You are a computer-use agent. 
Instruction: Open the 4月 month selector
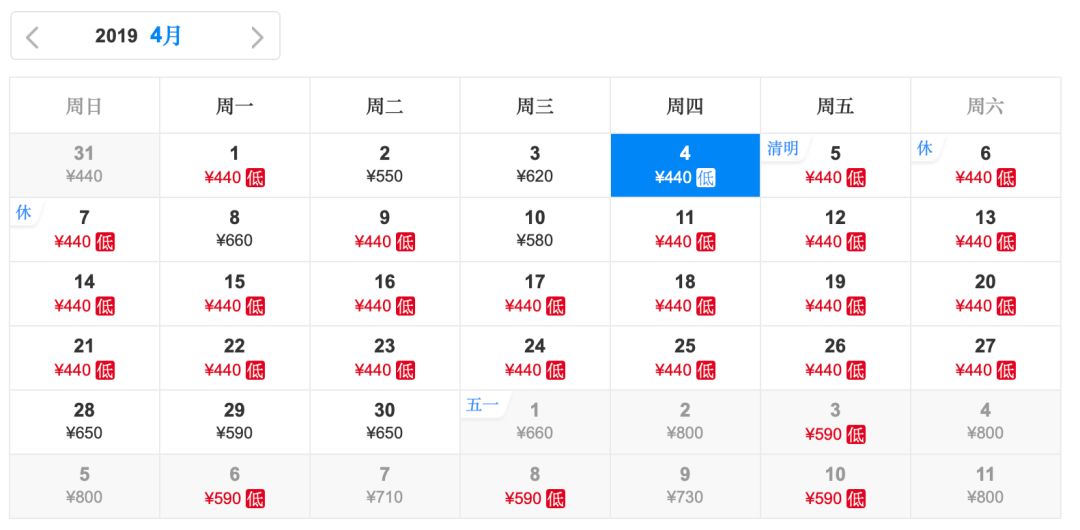click(166, 36)
